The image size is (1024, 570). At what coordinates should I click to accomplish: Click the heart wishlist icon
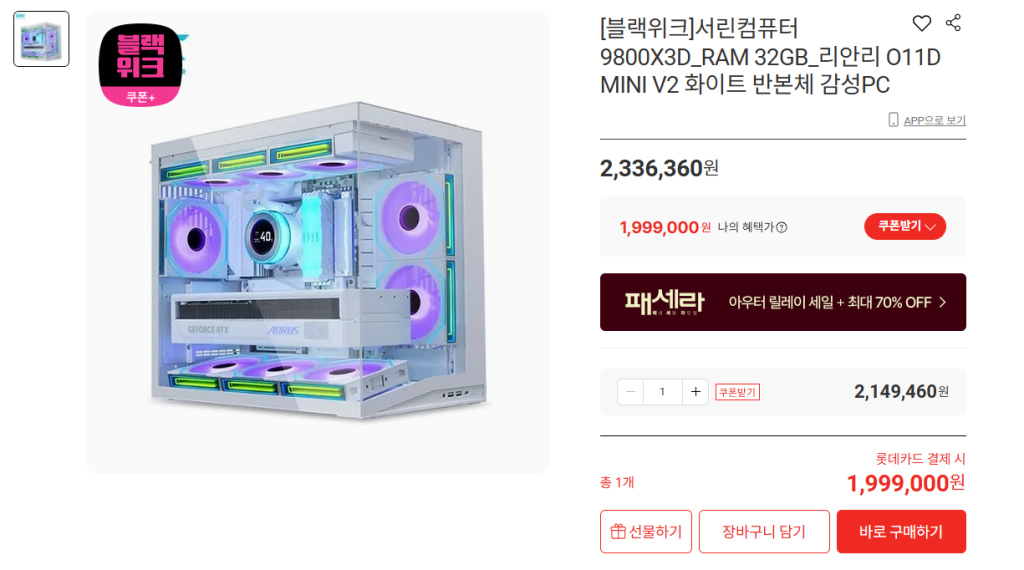coord(921,24)
